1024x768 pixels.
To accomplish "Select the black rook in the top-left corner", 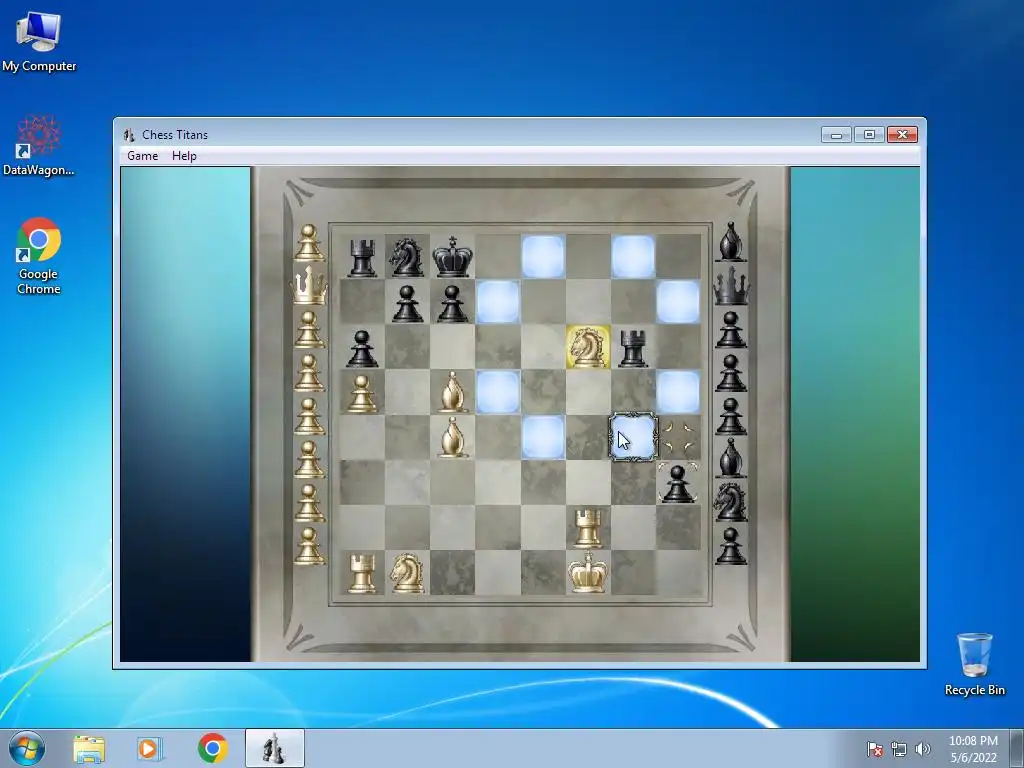I will point(362,257).
